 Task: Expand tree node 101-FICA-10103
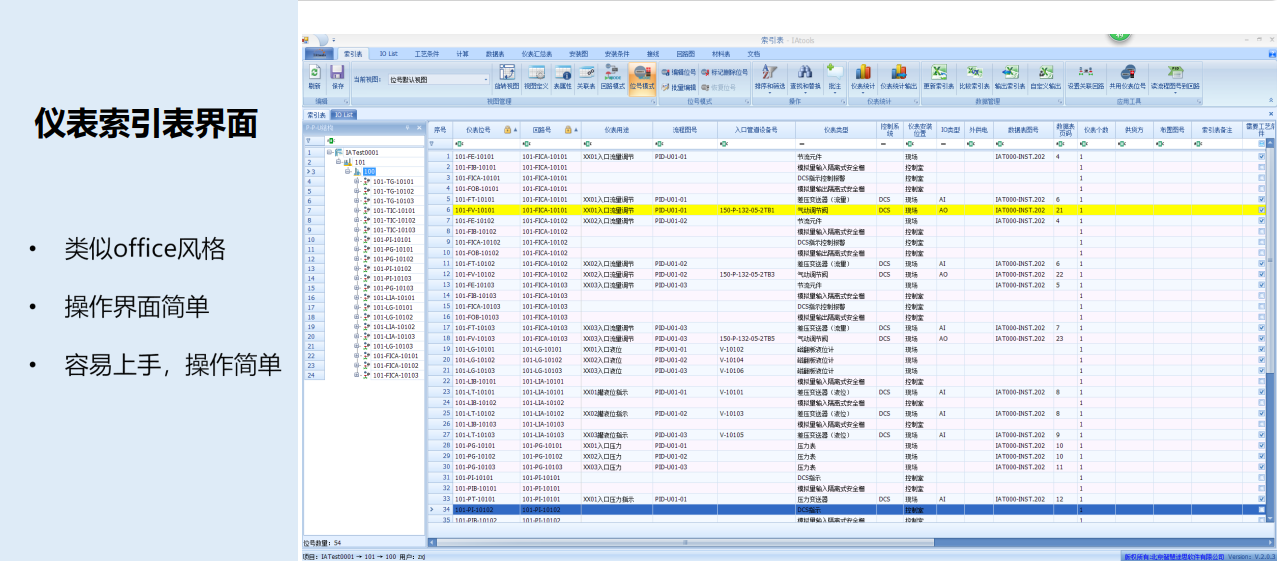point(356,375)
